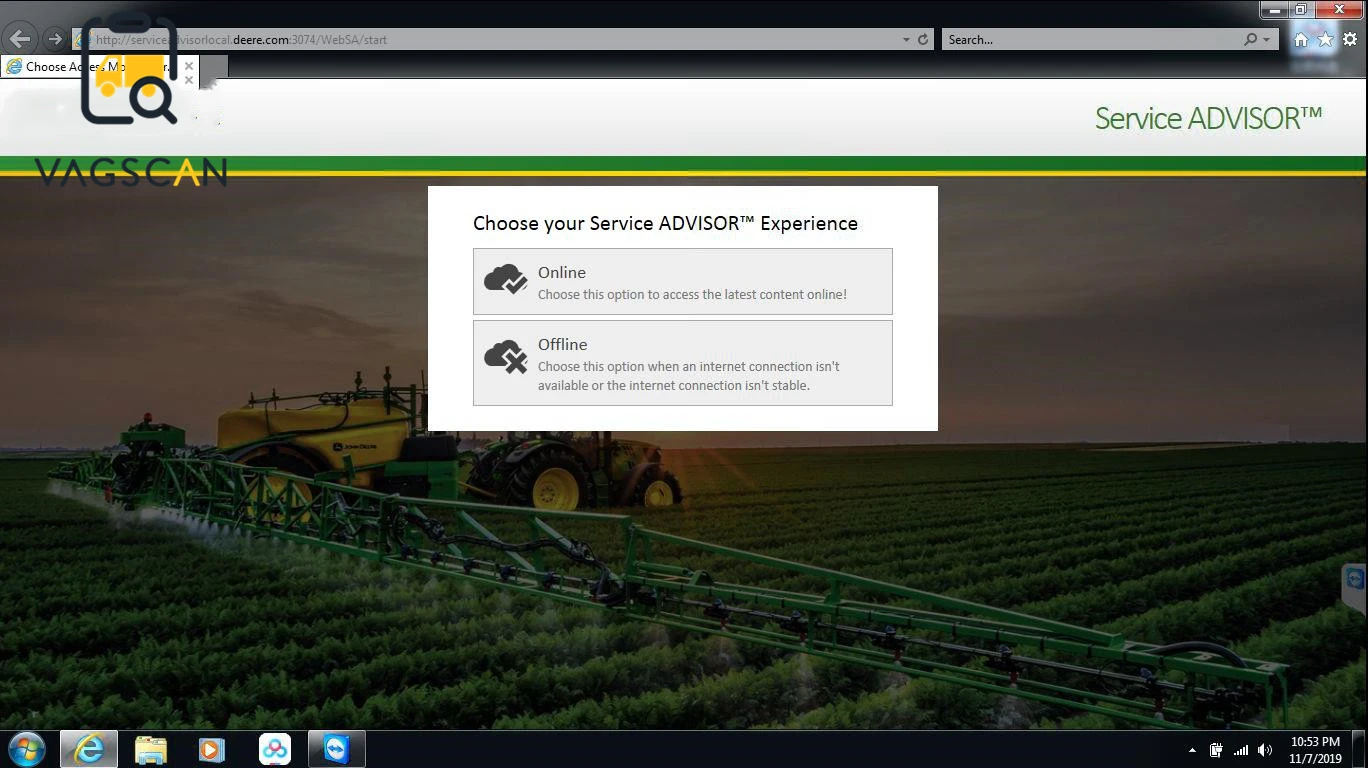Viewport: 1368px width, 768px height.
Task: Restore down the Internet Explorer window
Action: coord(1301,10)
